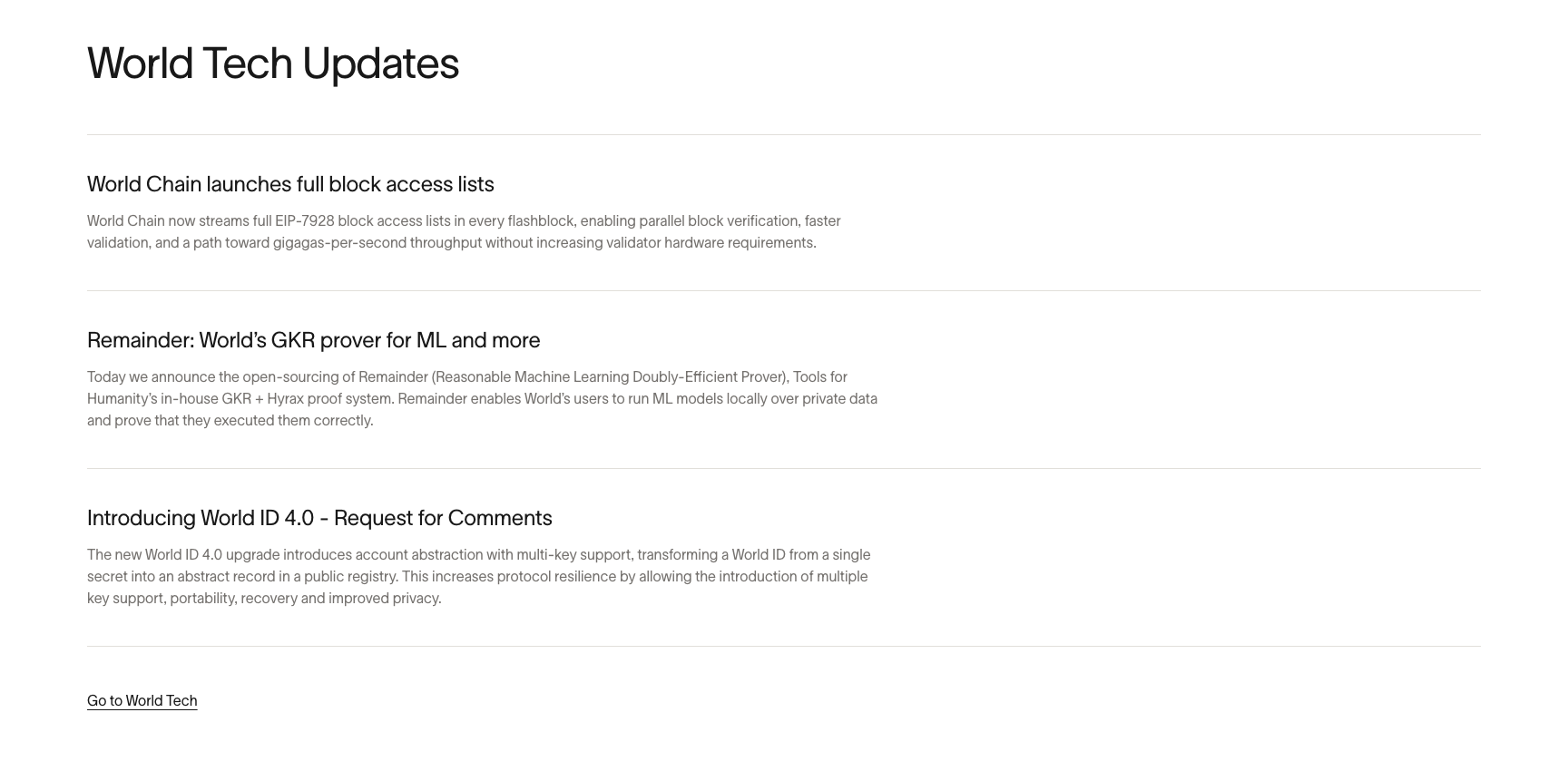The width and height of the screenshot is (1568, 771).
Task: Click 'portability, recovery and improved privacy' text
Action: pos(306,599)
